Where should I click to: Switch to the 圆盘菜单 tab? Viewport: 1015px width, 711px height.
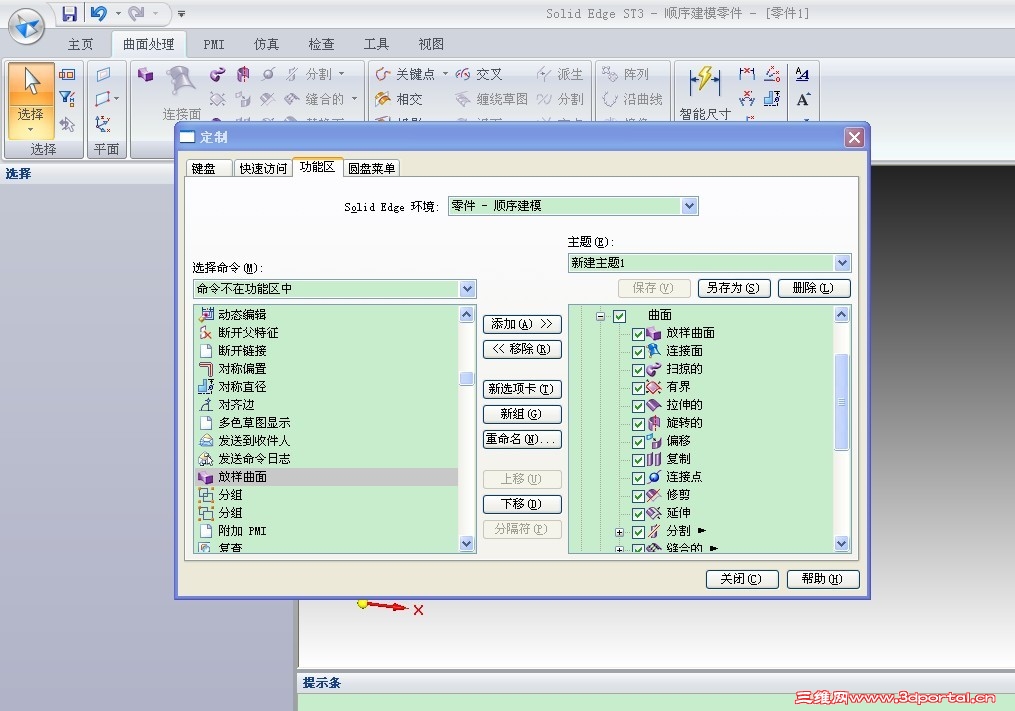point(372,168)
